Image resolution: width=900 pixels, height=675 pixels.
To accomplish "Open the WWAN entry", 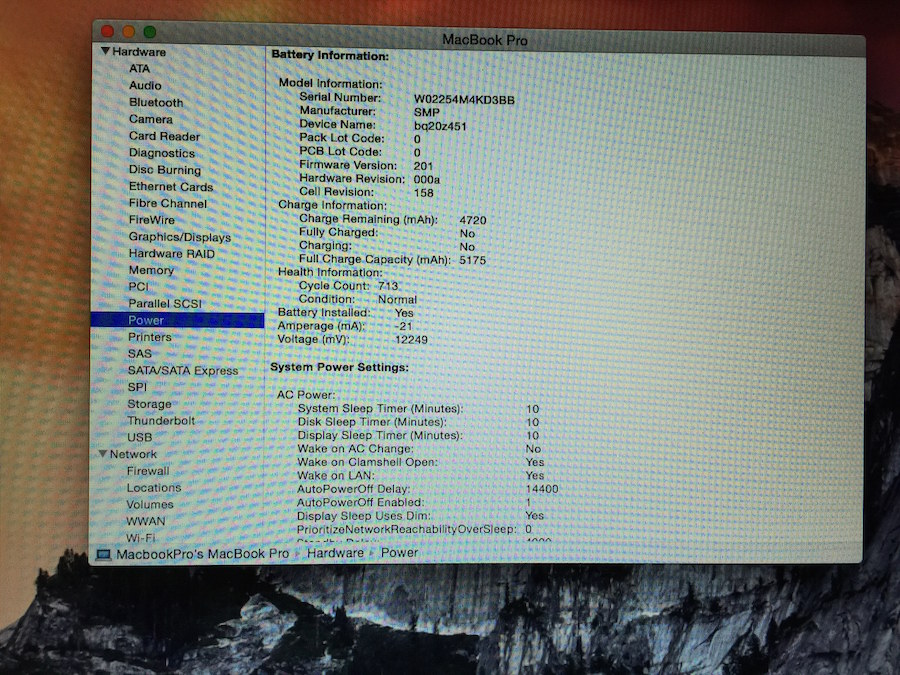I will click(146, 521).
